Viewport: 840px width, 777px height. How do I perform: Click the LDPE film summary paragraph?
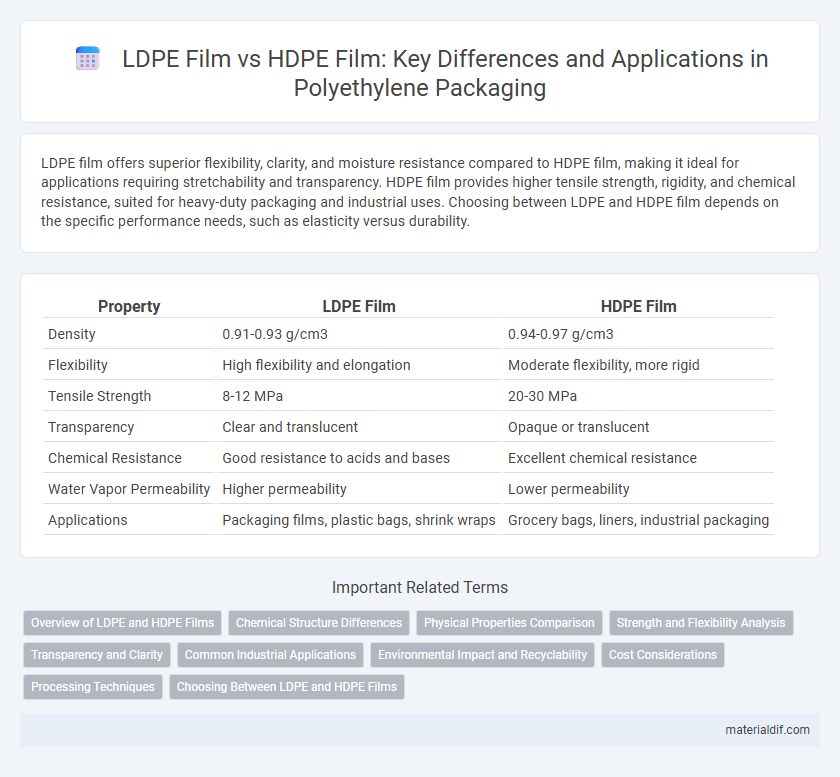click(x=418, y=192)
